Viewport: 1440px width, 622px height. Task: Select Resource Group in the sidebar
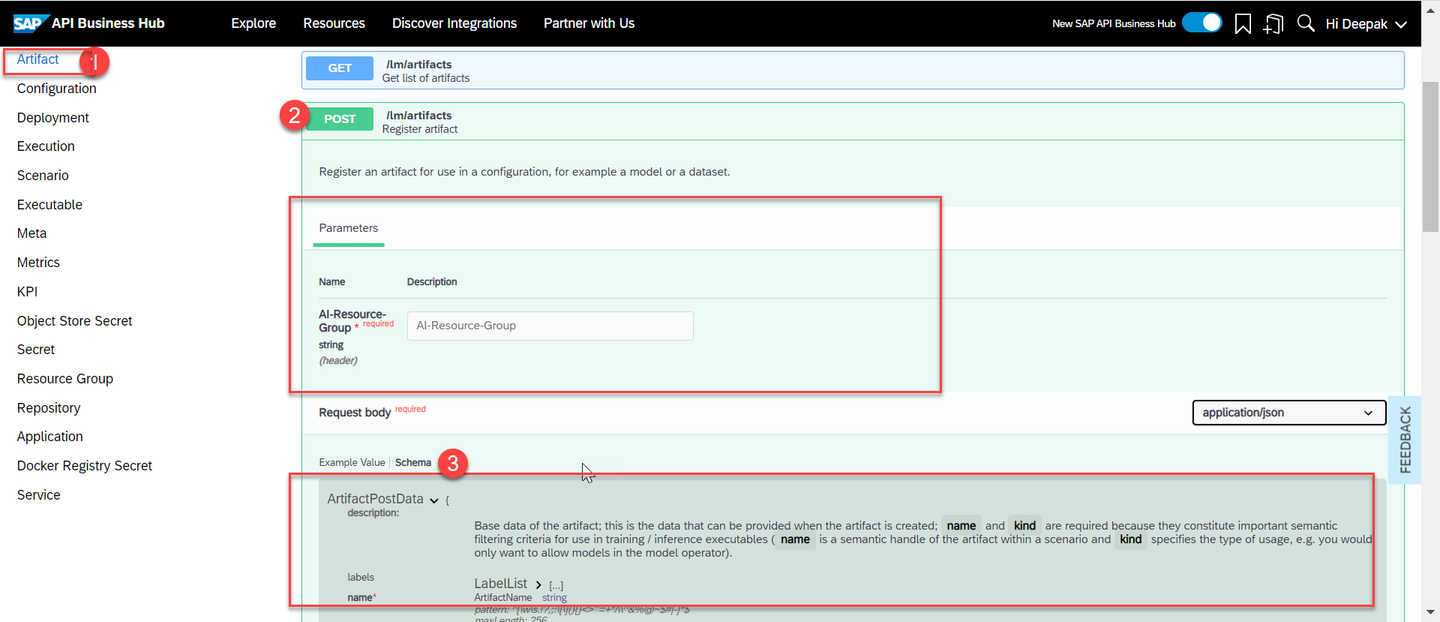click(x=65, y=378)
